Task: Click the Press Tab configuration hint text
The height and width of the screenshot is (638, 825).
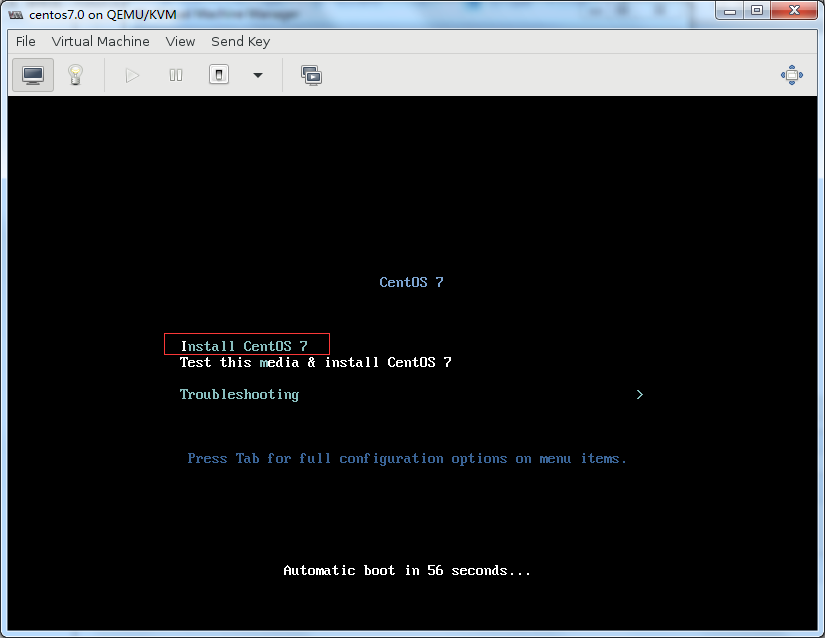Action: pyautogui.click(x=407, y=459)
